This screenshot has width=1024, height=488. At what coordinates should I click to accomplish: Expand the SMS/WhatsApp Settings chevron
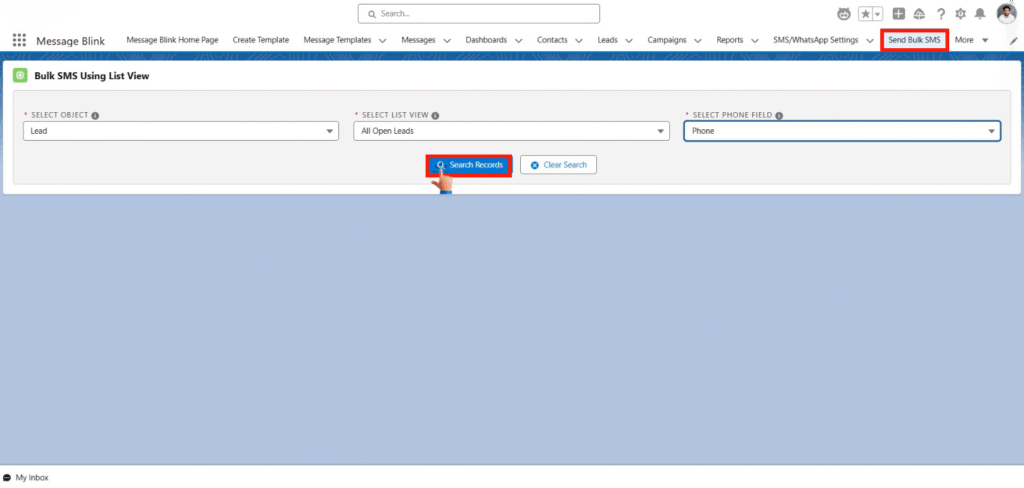click(x=869, y=41)
